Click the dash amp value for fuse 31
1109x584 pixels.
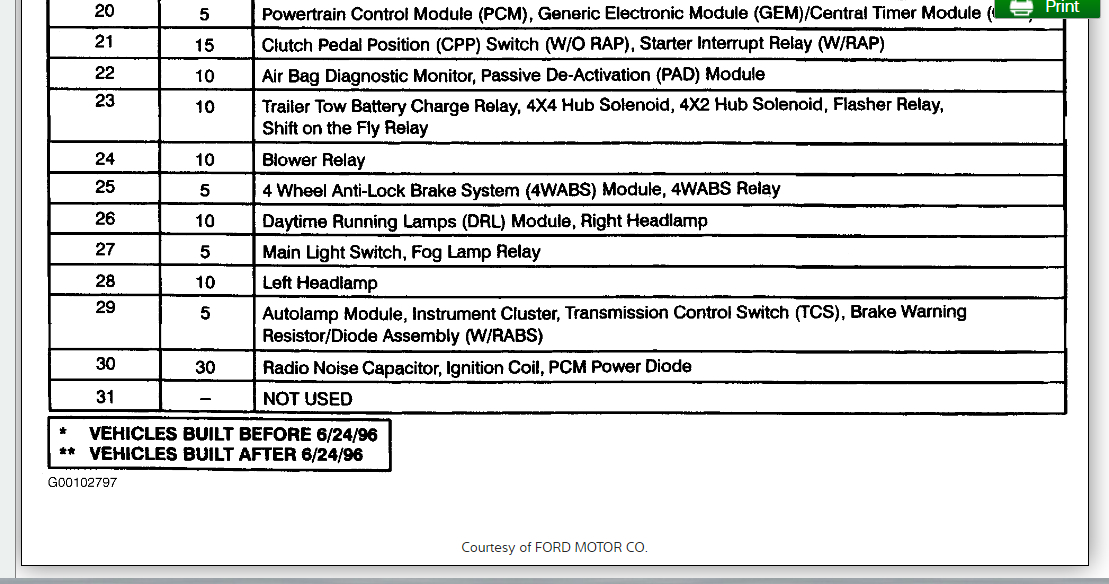point(205,399)
